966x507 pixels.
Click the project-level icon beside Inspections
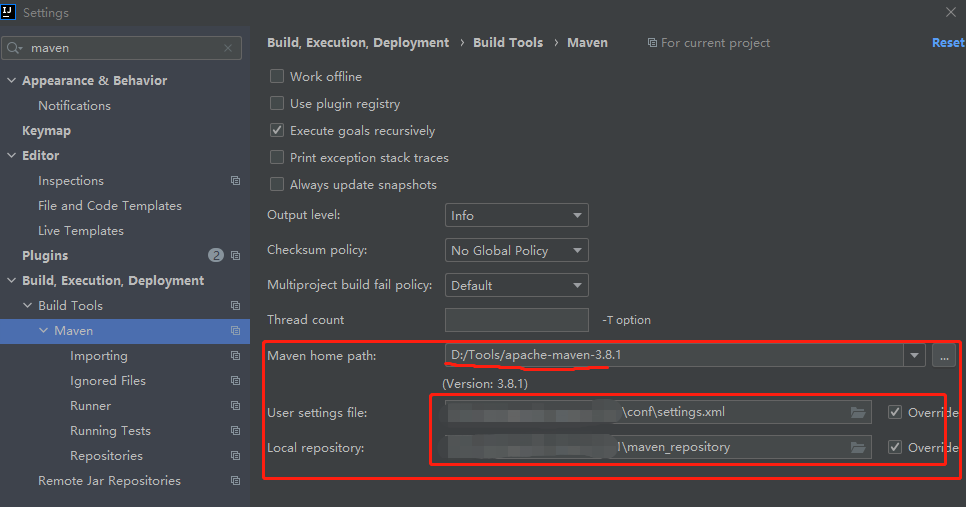(x=235, y=181)
